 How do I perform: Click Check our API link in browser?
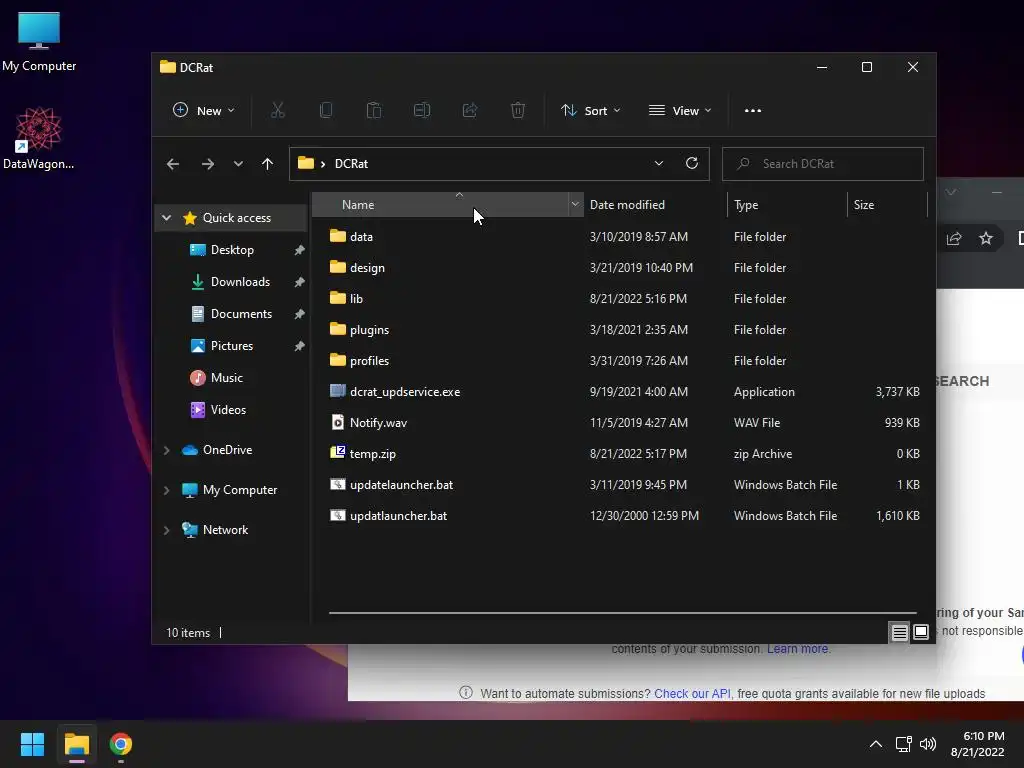(692, 694)
